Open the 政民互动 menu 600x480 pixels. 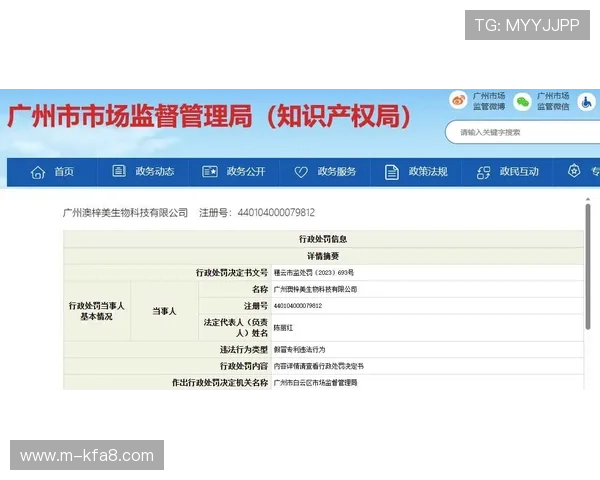tap(519, 171)
